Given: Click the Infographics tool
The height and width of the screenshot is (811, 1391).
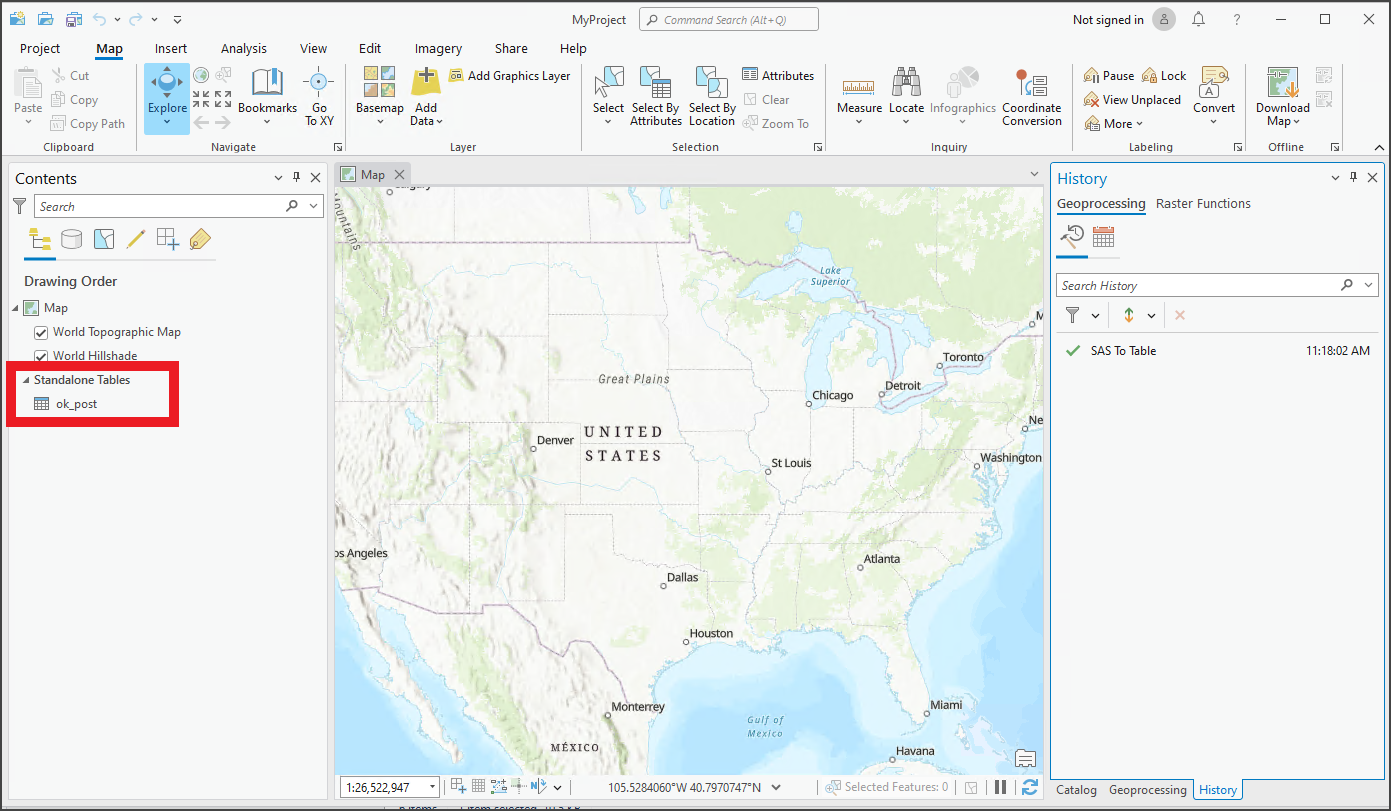Looking at the screenshot, I should pyautogui.click(x=962, y=97).
